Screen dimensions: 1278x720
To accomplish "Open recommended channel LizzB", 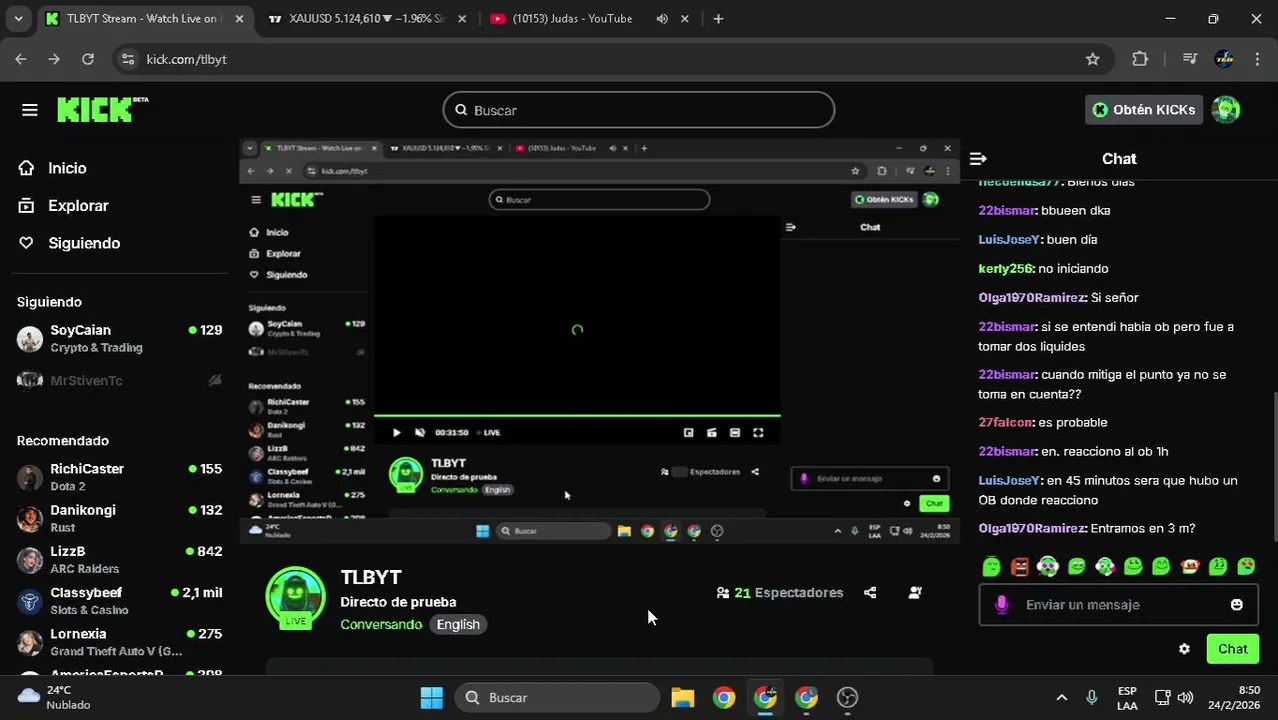I will [120, 560].
